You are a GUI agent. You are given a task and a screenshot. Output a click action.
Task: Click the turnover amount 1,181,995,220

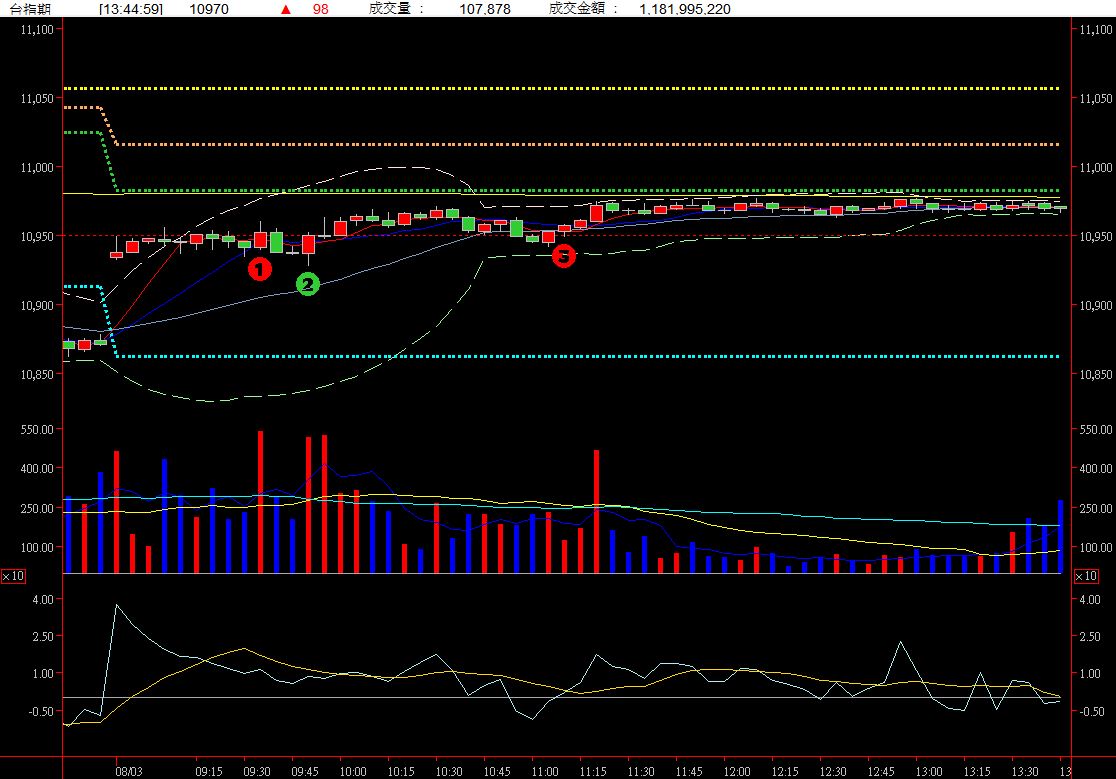coord(685,9)
